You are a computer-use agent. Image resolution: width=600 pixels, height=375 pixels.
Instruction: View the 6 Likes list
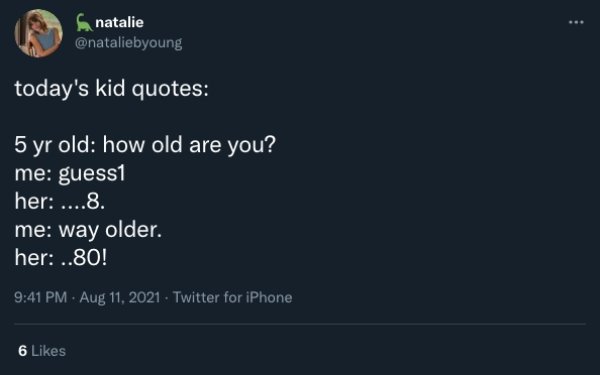(x=42, y=351)
